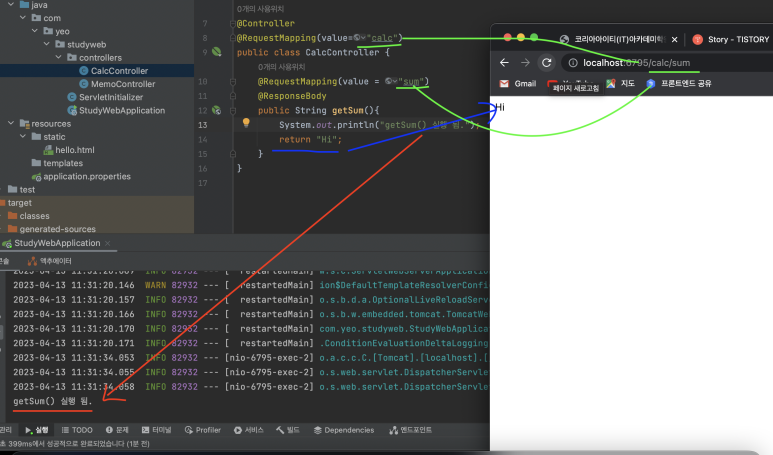This screenshot has width=773, height=455.
Task: Open the Endpoints (엔드포인트) tool window
Action: [410, 430]
